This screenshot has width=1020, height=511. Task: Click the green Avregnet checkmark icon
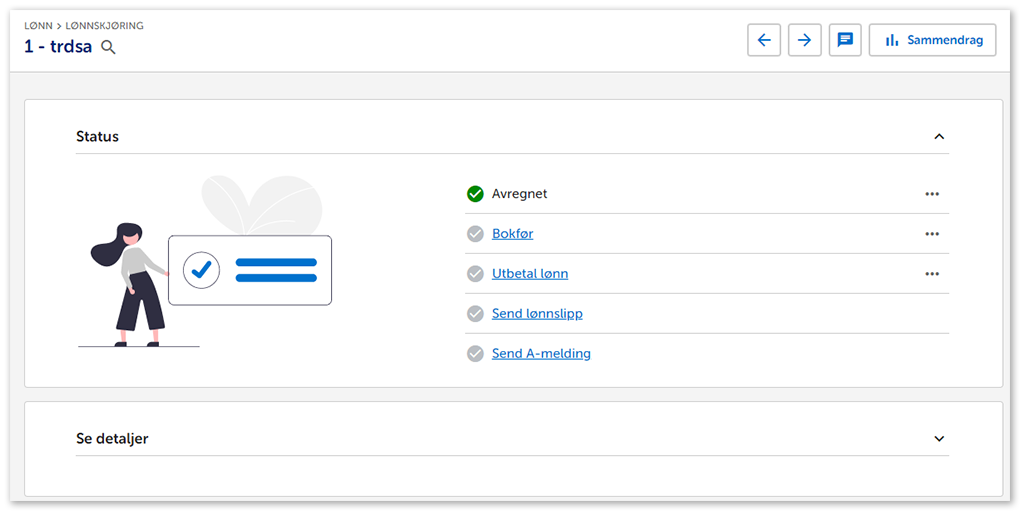[x=475, y=194]
